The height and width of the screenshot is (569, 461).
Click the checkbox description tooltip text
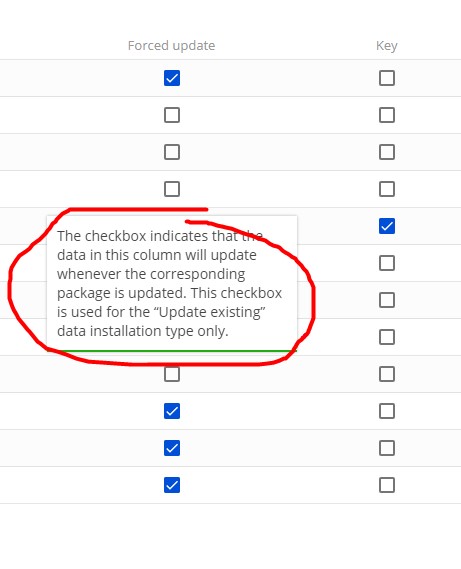[x=170, y=283]
